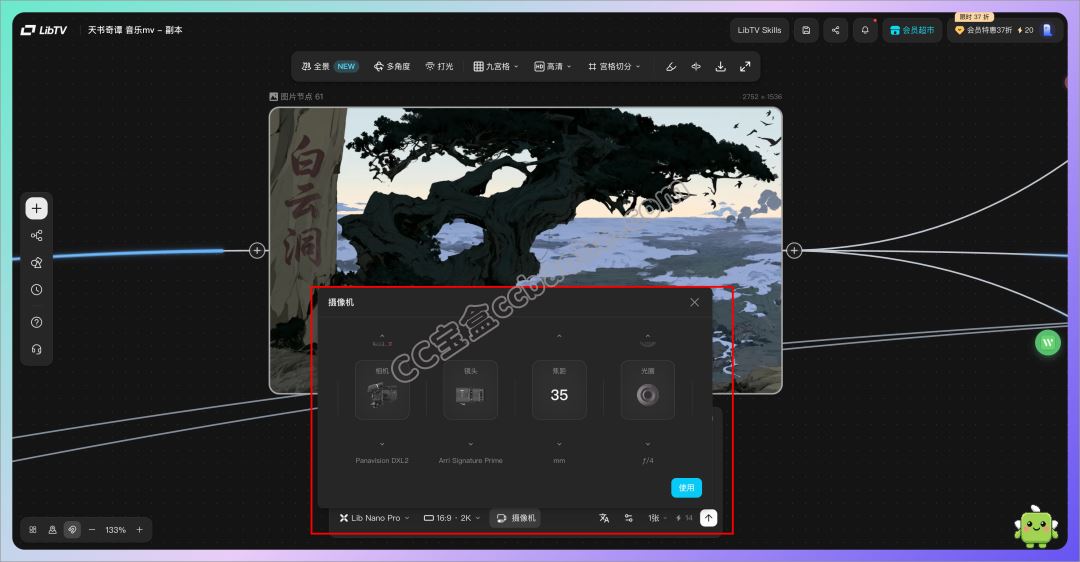Expand 九宫格 grid dropdown
The width and height of the screenshot is (1080, 562).
[x=496, y=67]
